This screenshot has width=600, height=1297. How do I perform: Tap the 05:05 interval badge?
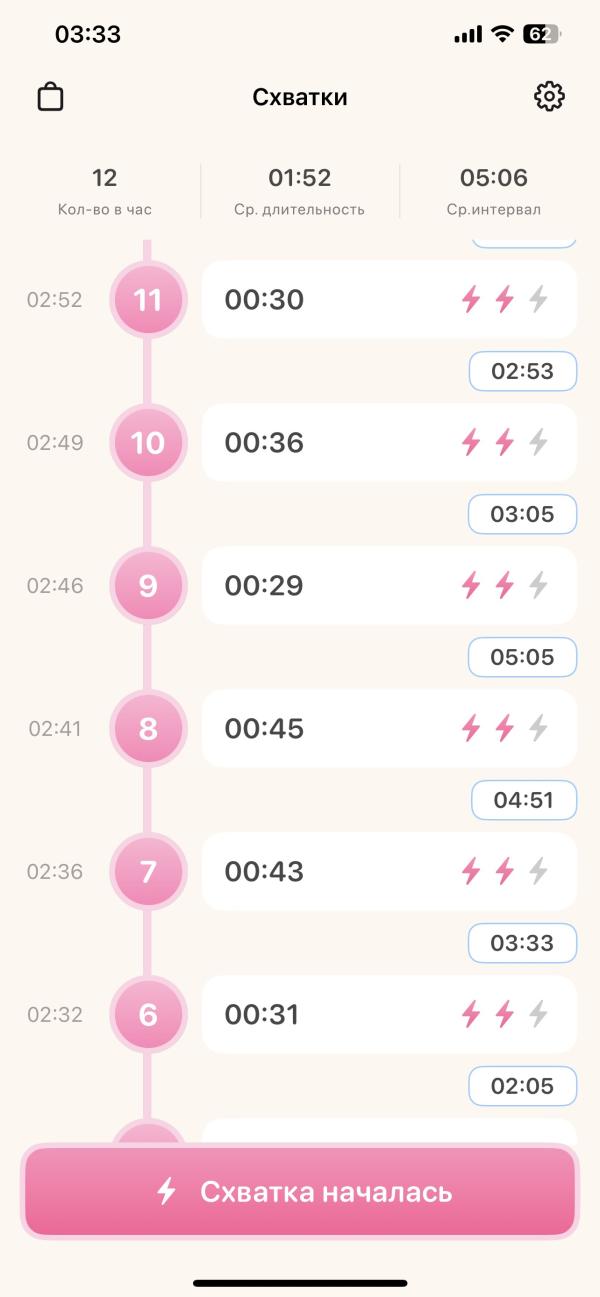pyautogui.click(x=523, y=657)
